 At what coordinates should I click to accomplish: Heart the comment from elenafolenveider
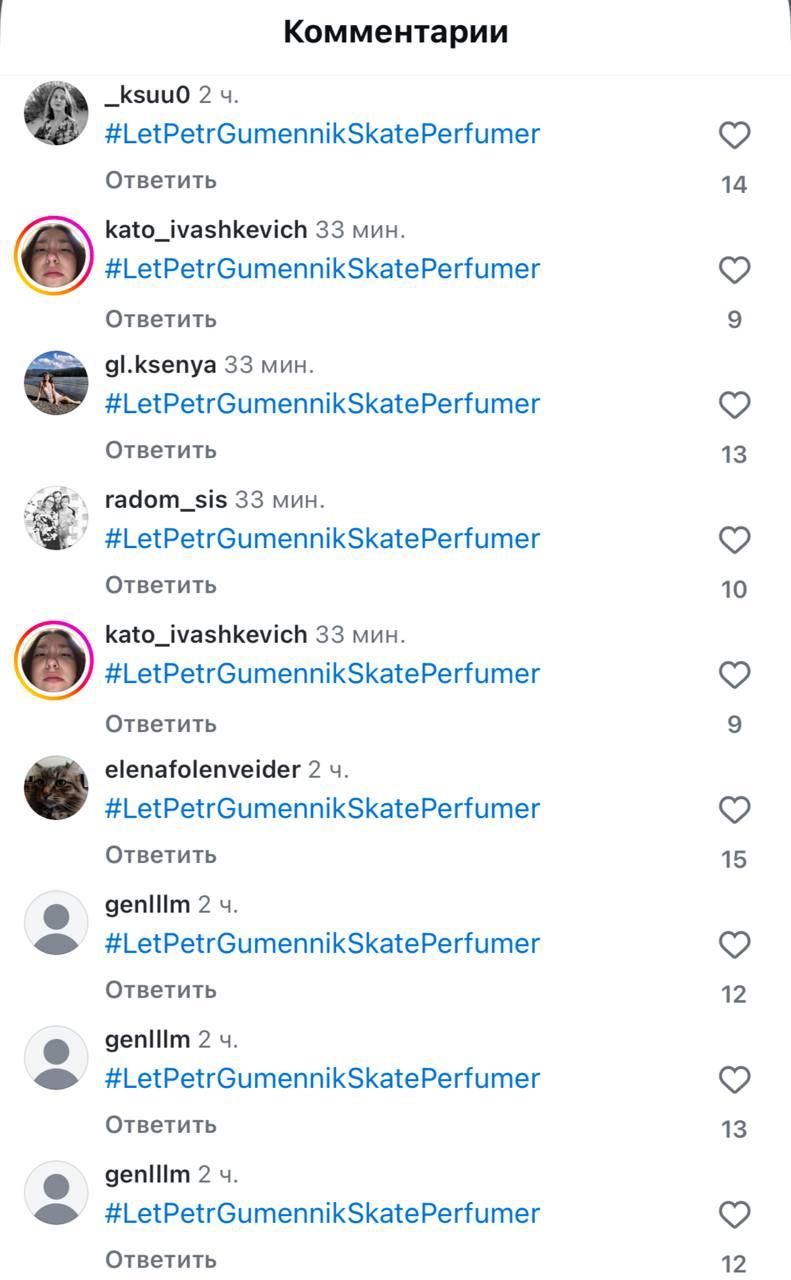pos(734,809)
